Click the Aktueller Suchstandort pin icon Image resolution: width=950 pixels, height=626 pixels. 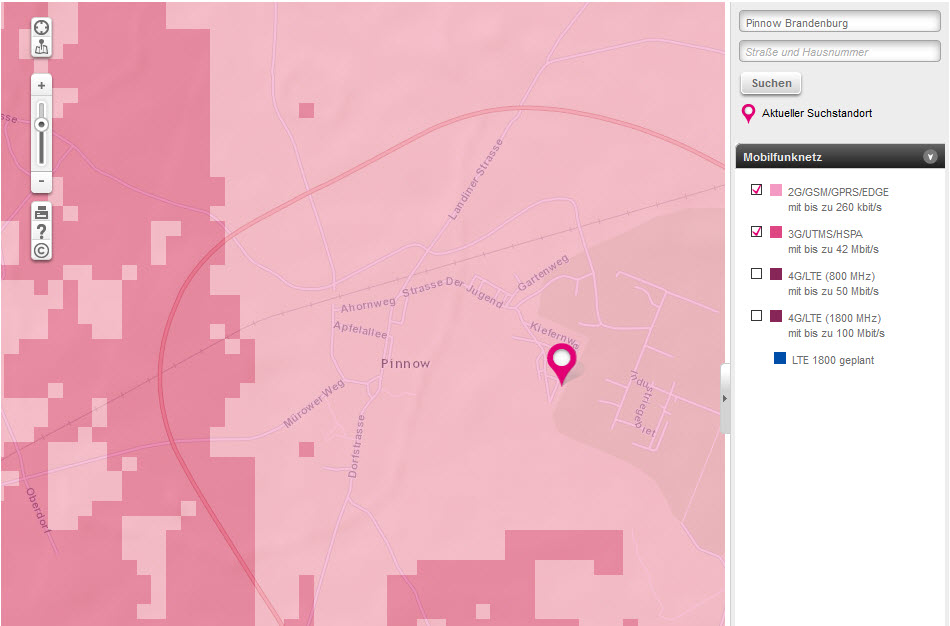pyautogui.click(x=748, y=113)
